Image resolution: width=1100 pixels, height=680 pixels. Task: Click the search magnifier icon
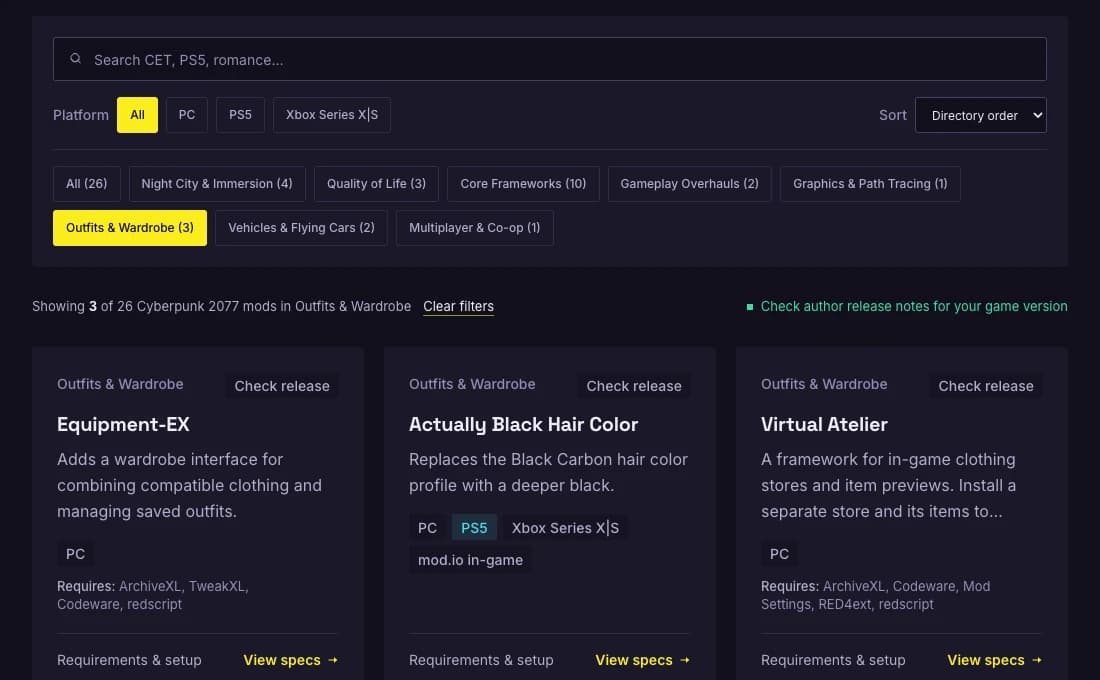pos(75,59)
